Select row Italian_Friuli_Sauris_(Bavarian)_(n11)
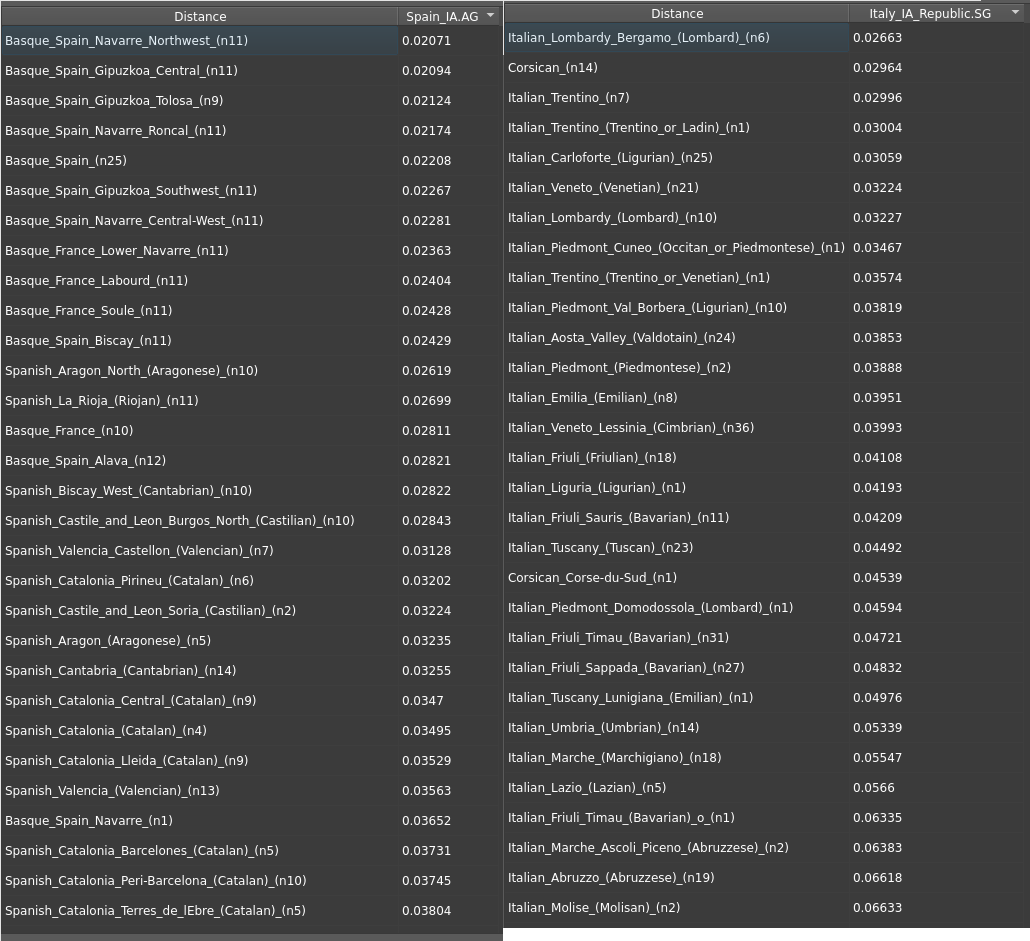 point(765,517)
